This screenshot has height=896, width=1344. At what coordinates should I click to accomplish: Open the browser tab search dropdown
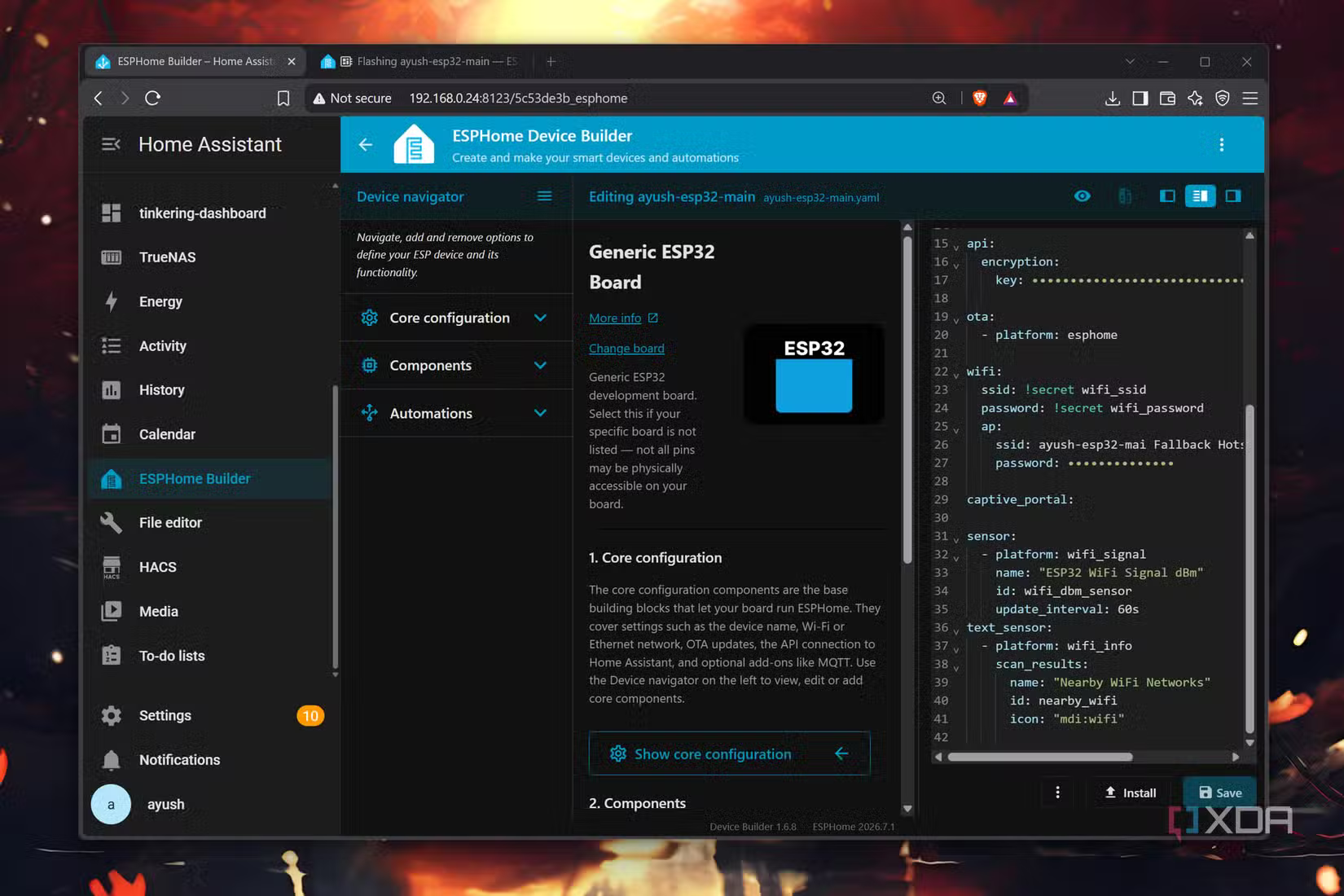tap(1130, 62)
